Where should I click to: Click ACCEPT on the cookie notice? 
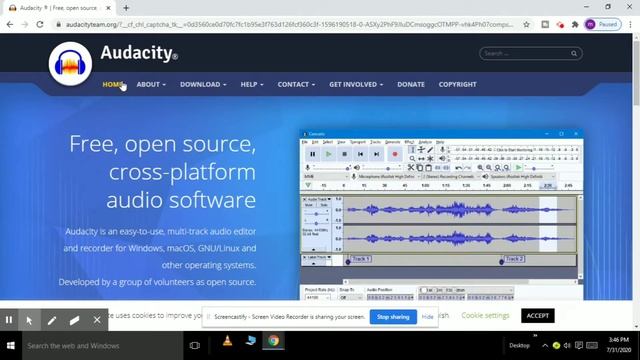tap(538, 316)
